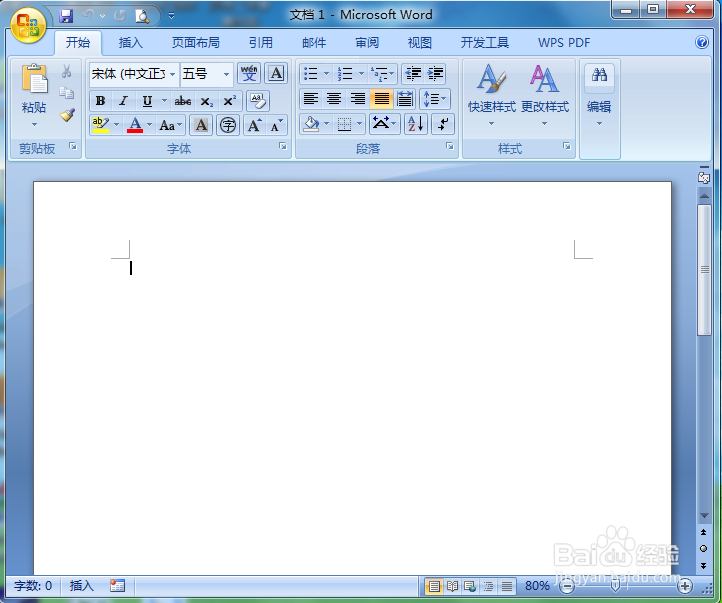Toggle Superscript formatting
This screenshot has height=603, width=722.
tap(229, 101)
